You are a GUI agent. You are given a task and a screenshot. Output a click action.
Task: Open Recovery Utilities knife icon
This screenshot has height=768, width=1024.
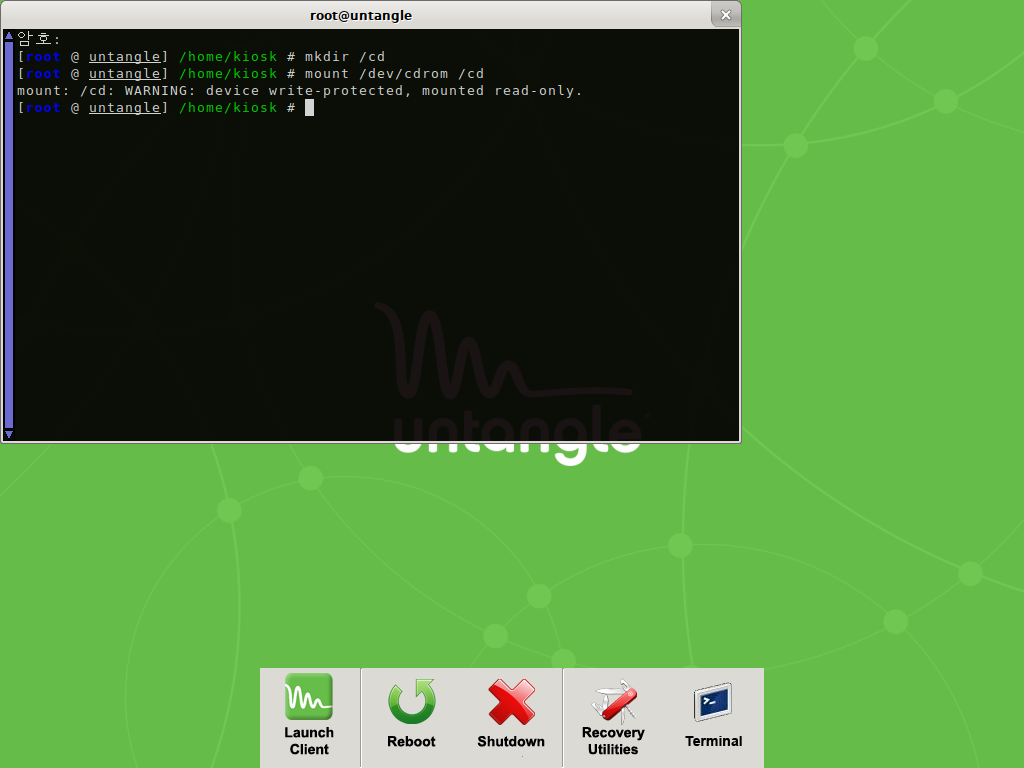coord(614,701)
